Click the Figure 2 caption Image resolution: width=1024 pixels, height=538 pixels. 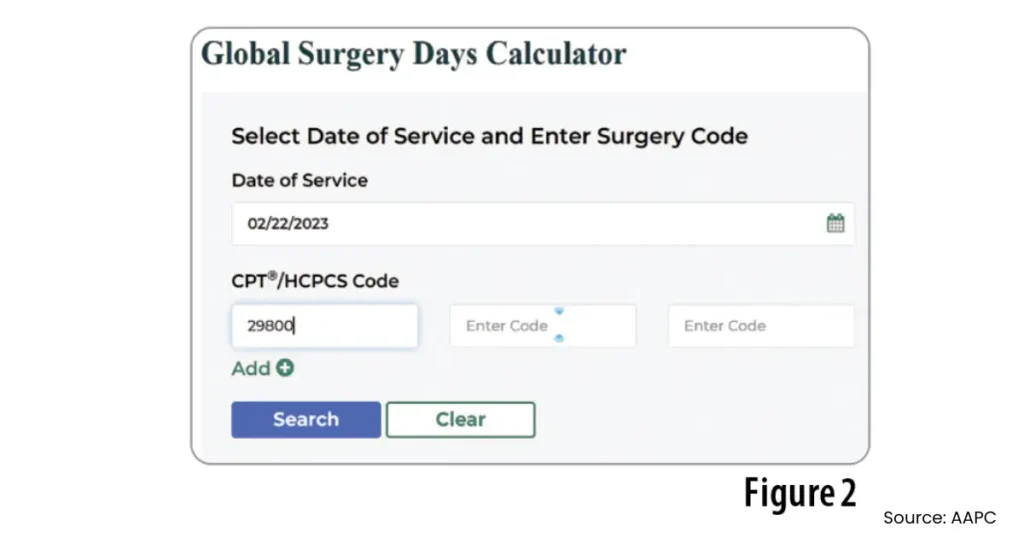coord(800,493)
